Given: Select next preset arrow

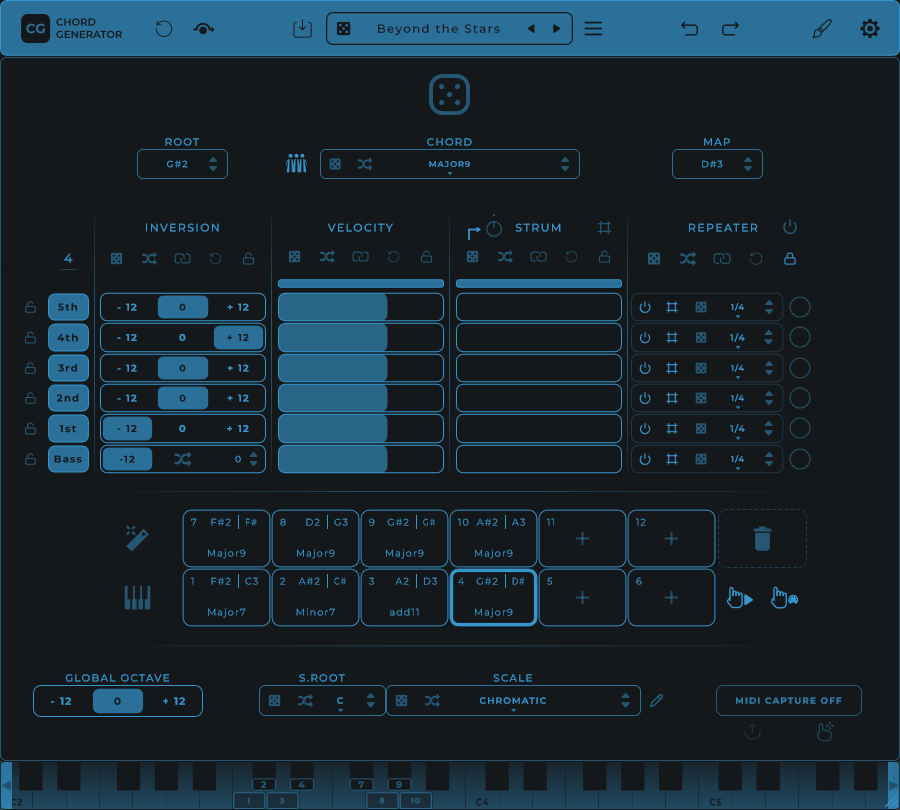Looking at the screenshot, I should coord(557,29).
